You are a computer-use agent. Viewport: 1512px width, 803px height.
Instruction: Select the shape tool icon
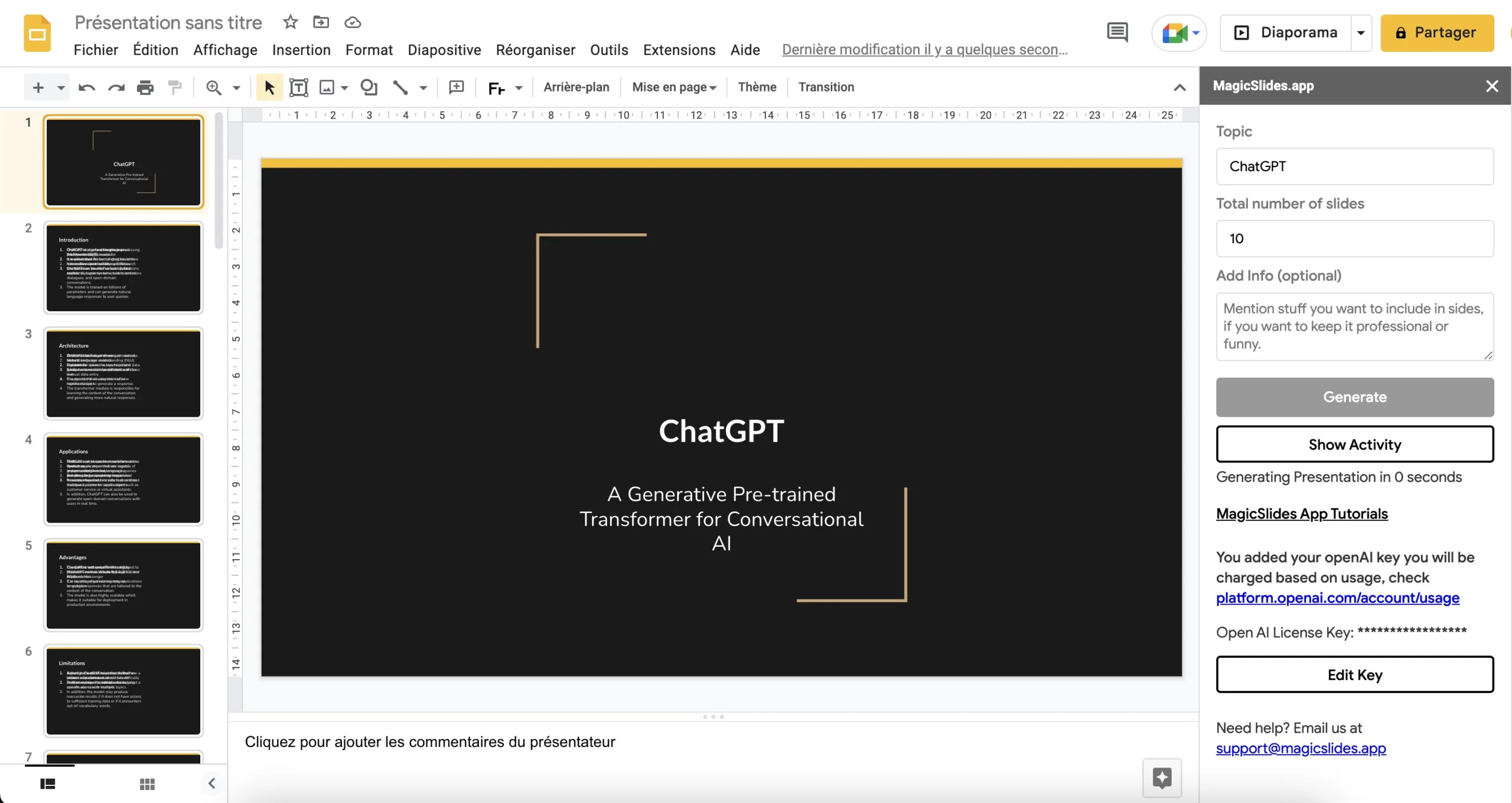pyautogui.click(x=369, y=87)
